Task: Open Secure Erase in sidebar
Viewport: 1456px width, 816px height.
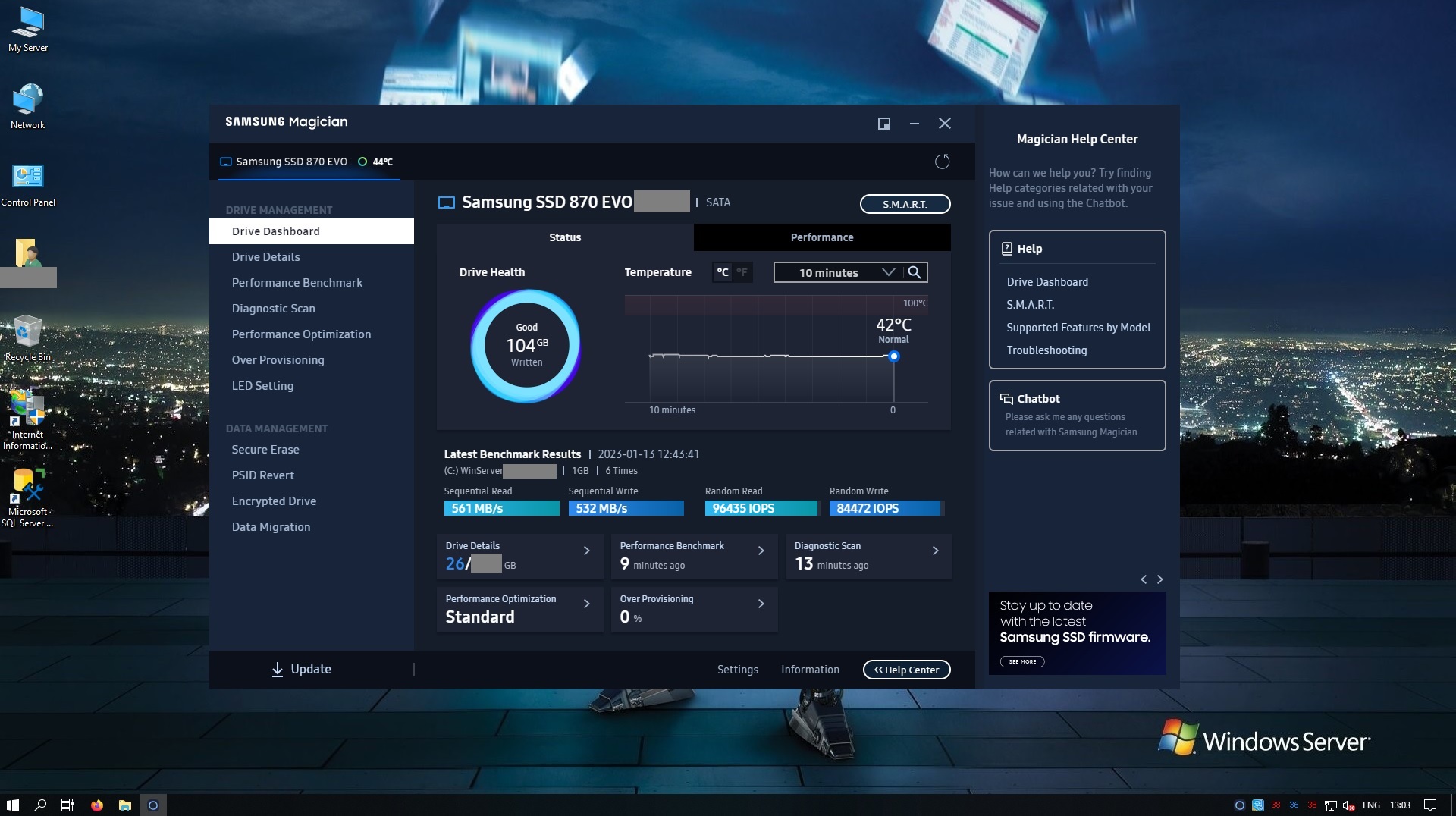Action: tap(312, 450)
